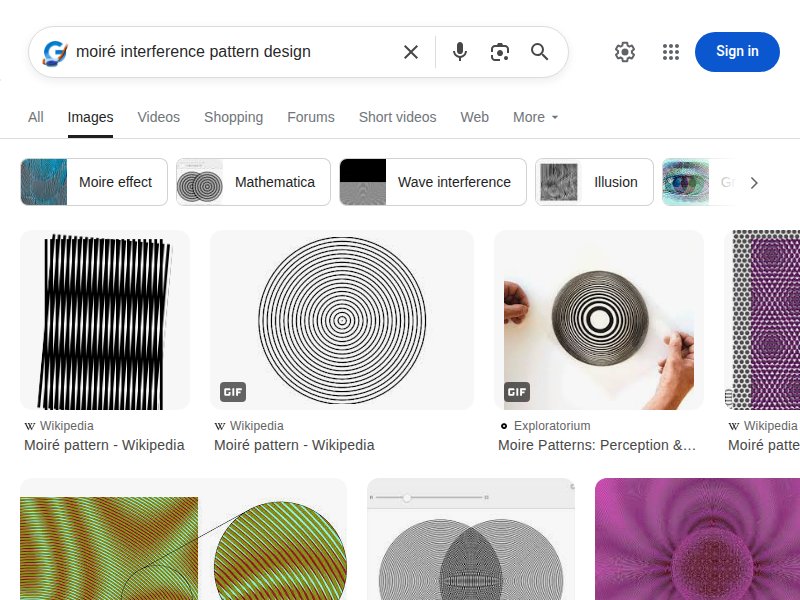Image resolution: width=800 pixels, height=600 pixels.
Task: Click the search magnifying glass icon
Action: (540, 52)
